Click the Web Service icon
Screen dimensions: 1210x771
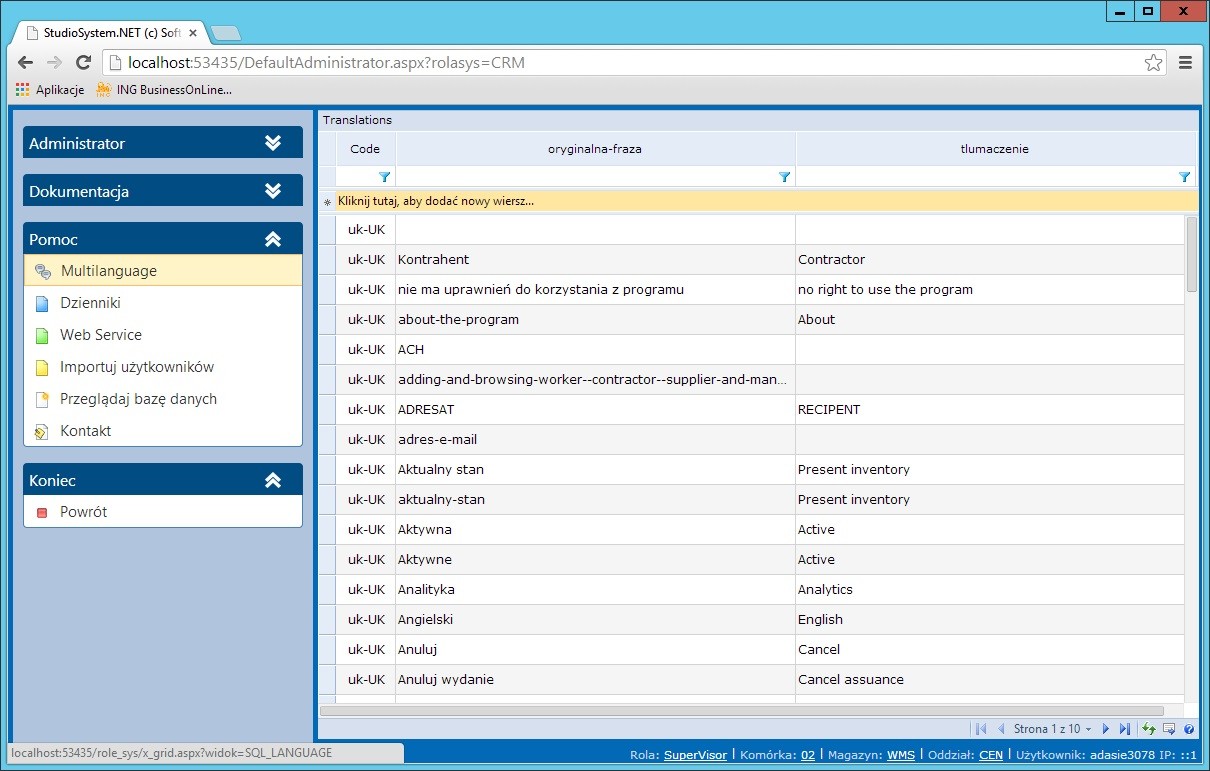(42, 334)
